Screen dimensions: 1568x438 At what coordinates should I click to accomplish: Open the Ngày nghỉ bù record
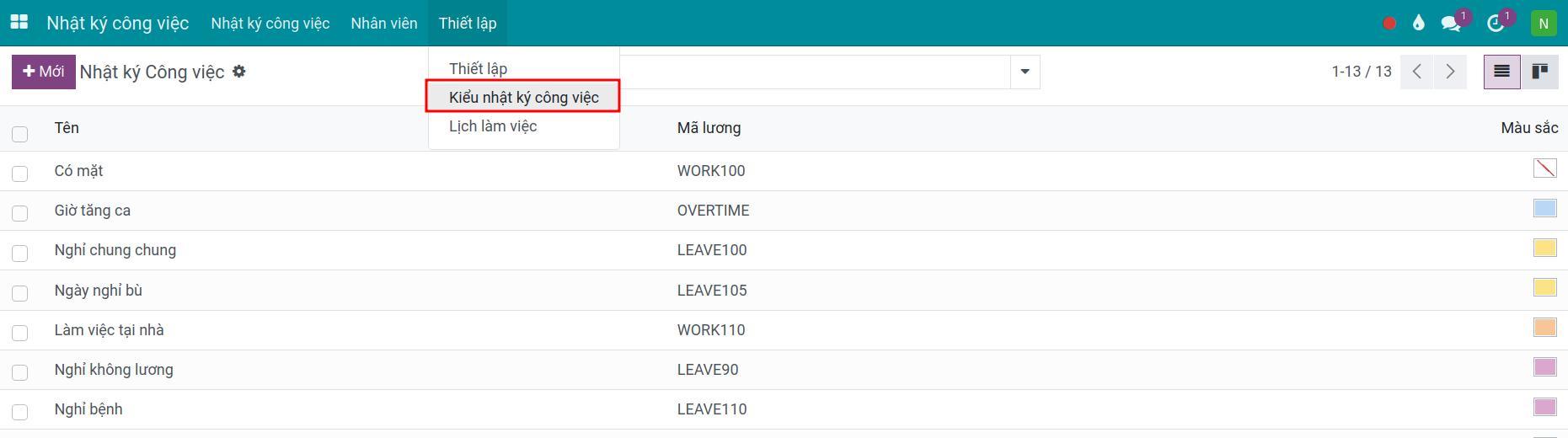point(98,291)
